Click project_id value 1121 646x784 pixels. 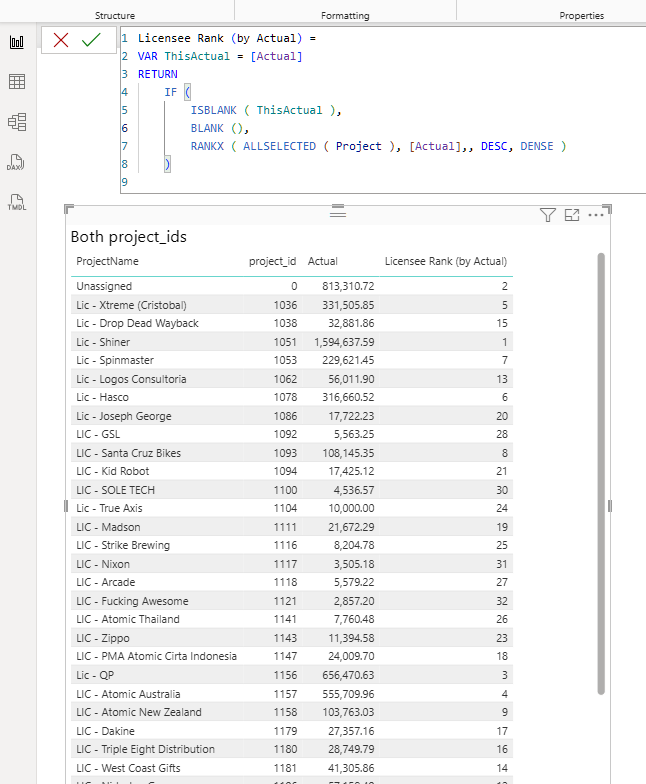tap(285, 601)
